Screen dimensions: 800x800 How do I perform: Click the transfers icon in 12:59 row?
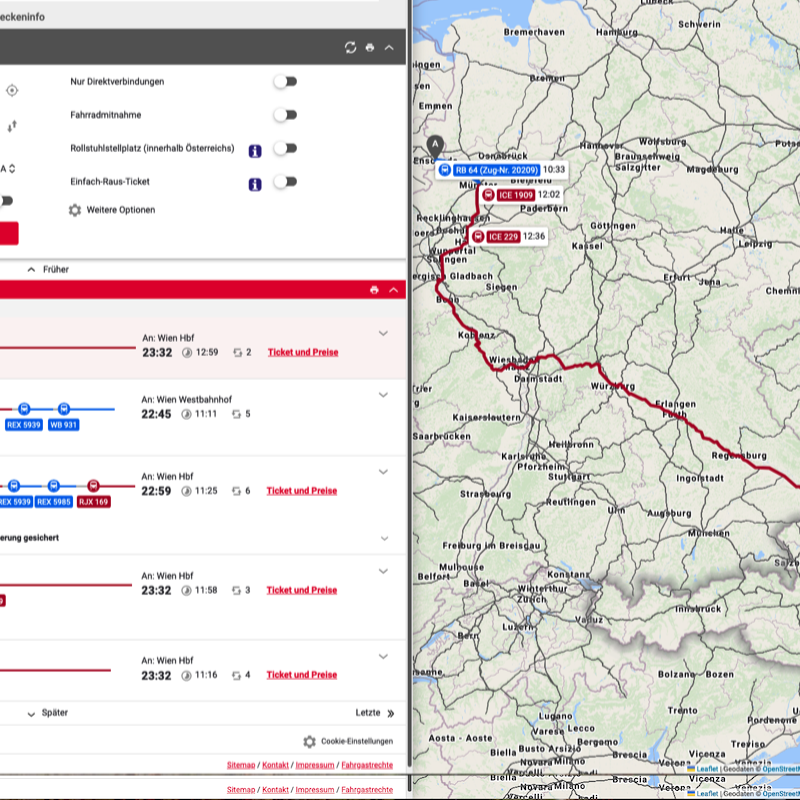coord(238,353)
